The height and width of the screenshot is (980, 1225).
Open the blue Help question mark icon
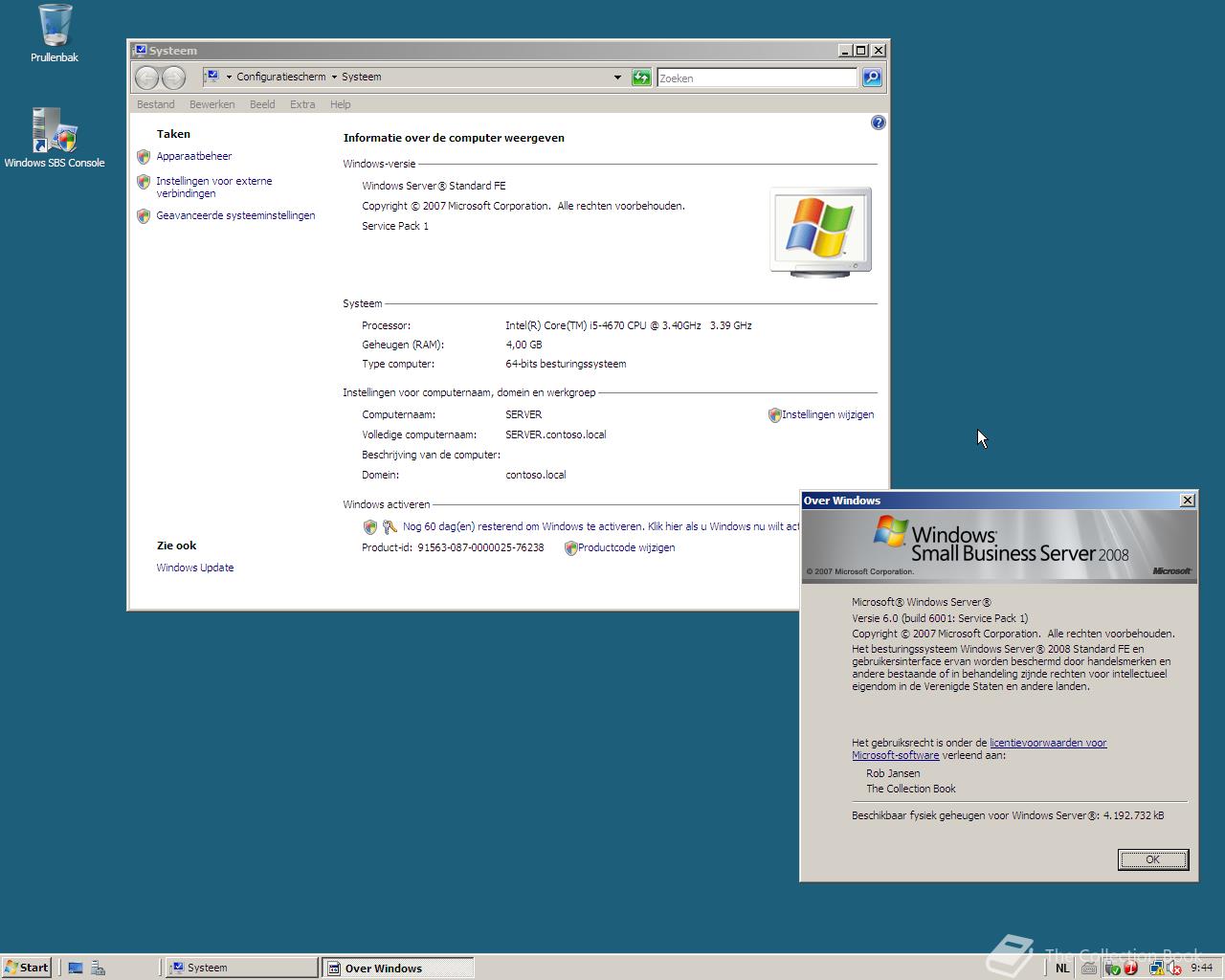pyautogui.click(x=878, y=122)
